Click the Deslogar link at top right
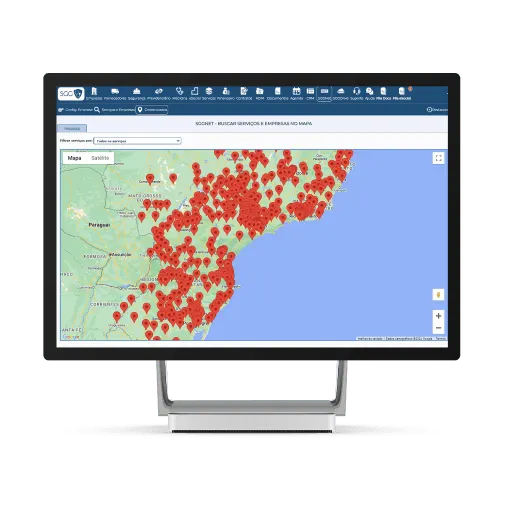 (437, 110)
